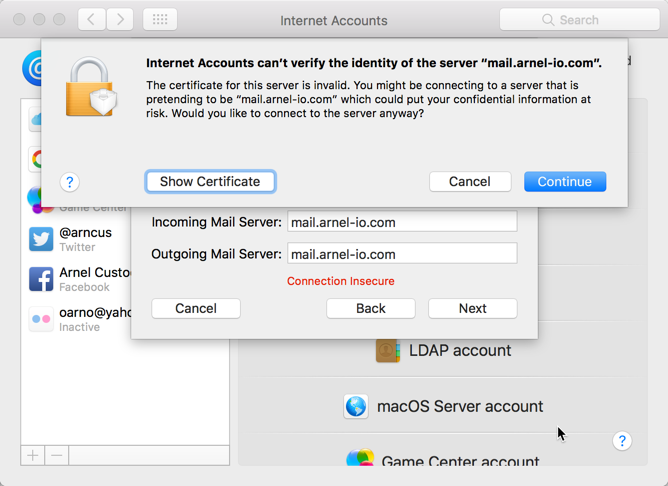This screenshot has width=668, height=486.
Task: Select the Facebook account icon
Action: coord(41,279)
